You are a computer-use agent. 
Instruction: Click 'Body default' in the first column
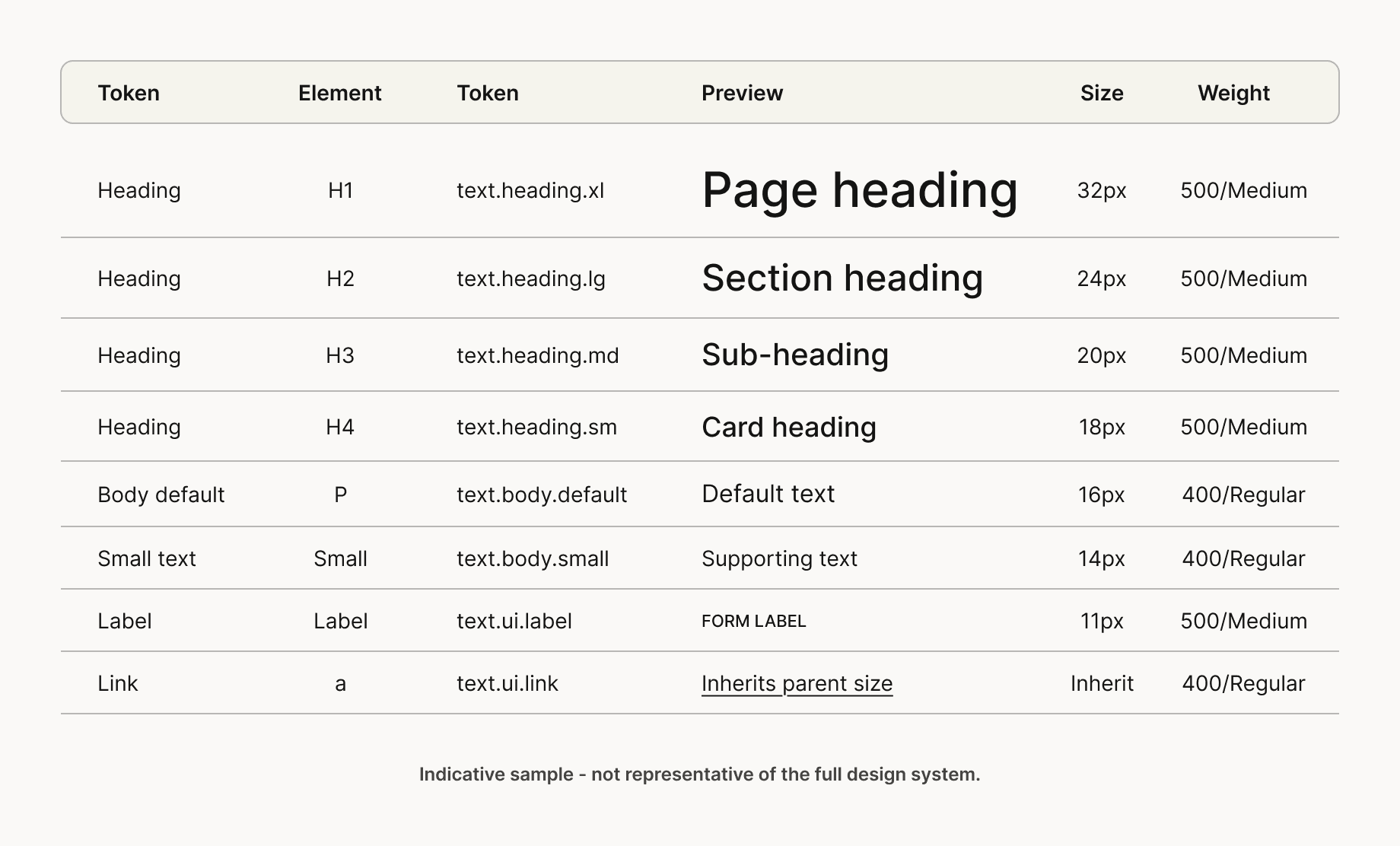[x=161, y=495]
